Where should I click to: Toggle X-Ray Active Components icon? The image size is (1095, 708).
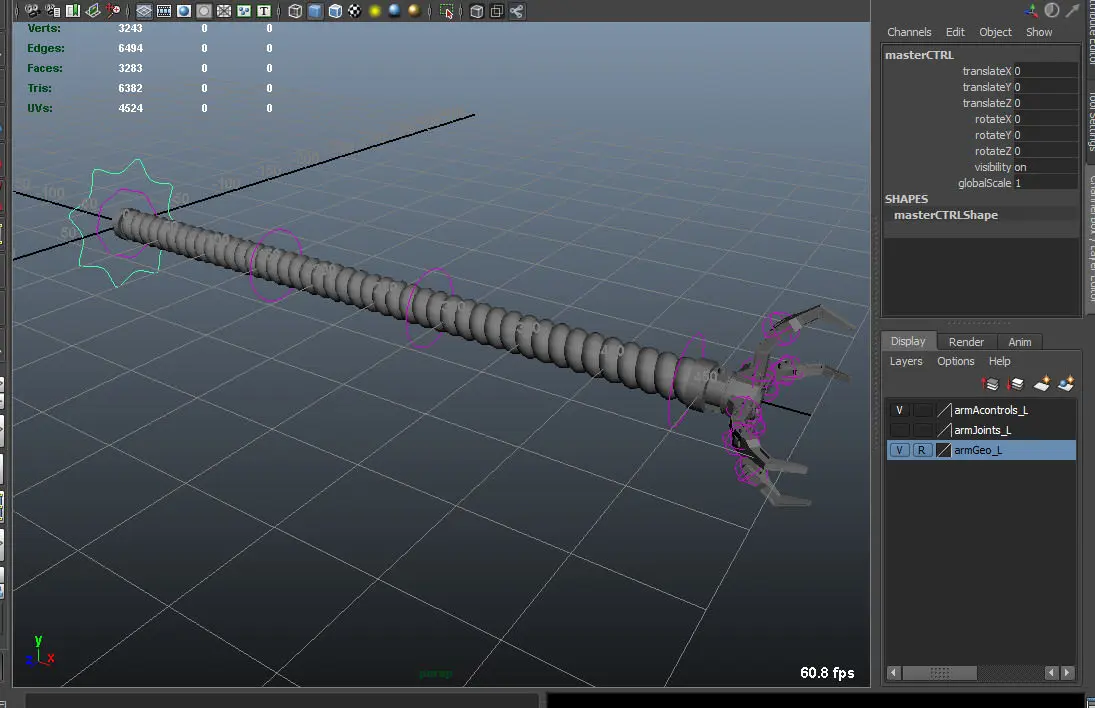point(497,10)
